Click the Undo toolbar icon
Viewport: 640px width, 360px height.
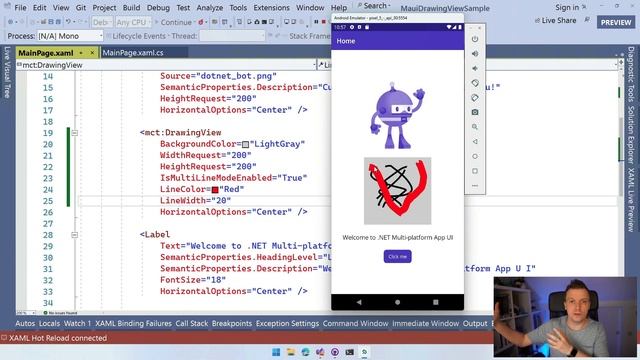pyautogui.click(x=68, y=22)
